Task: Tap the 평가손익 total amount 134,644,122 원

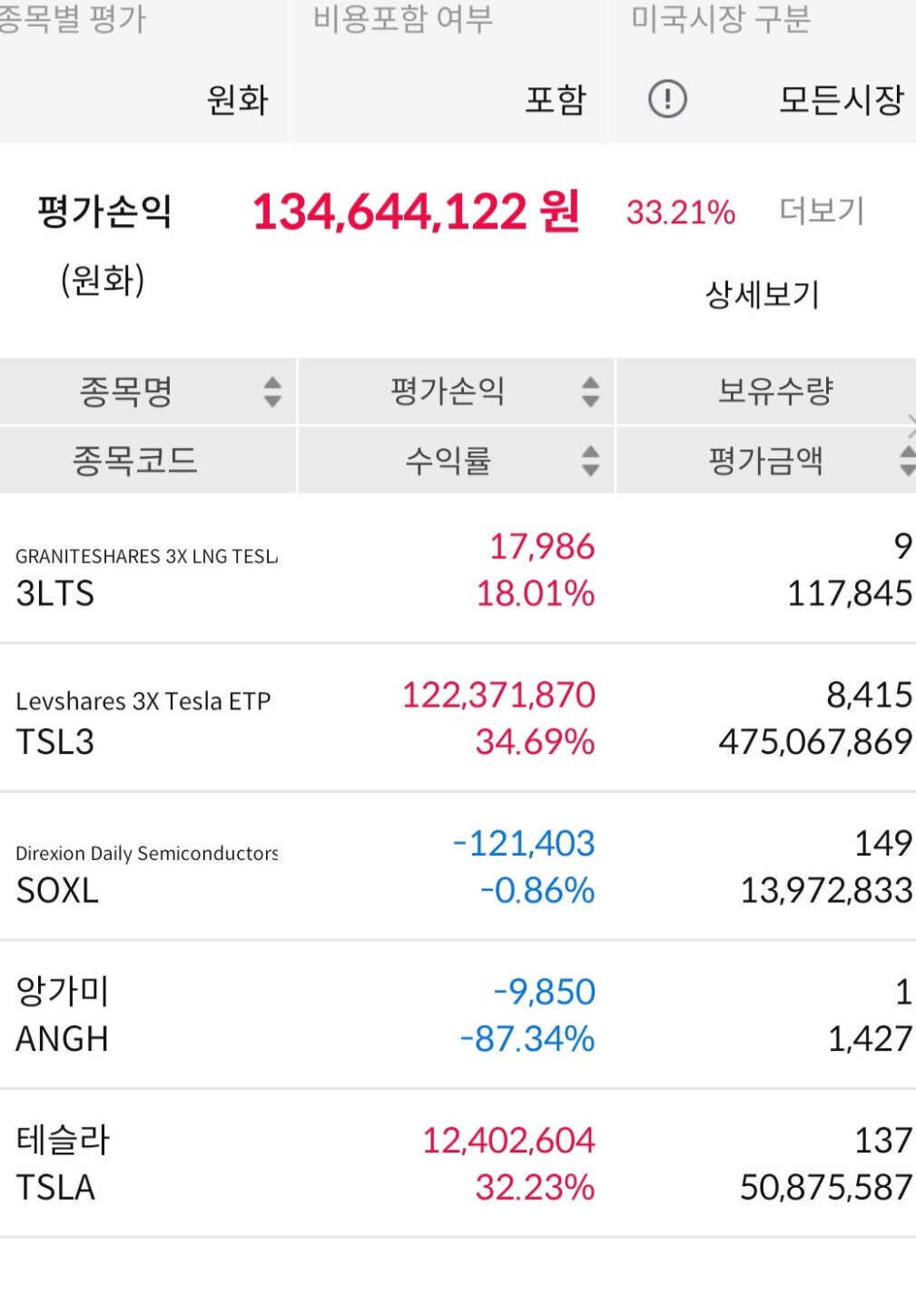Action: pos(419,211)
